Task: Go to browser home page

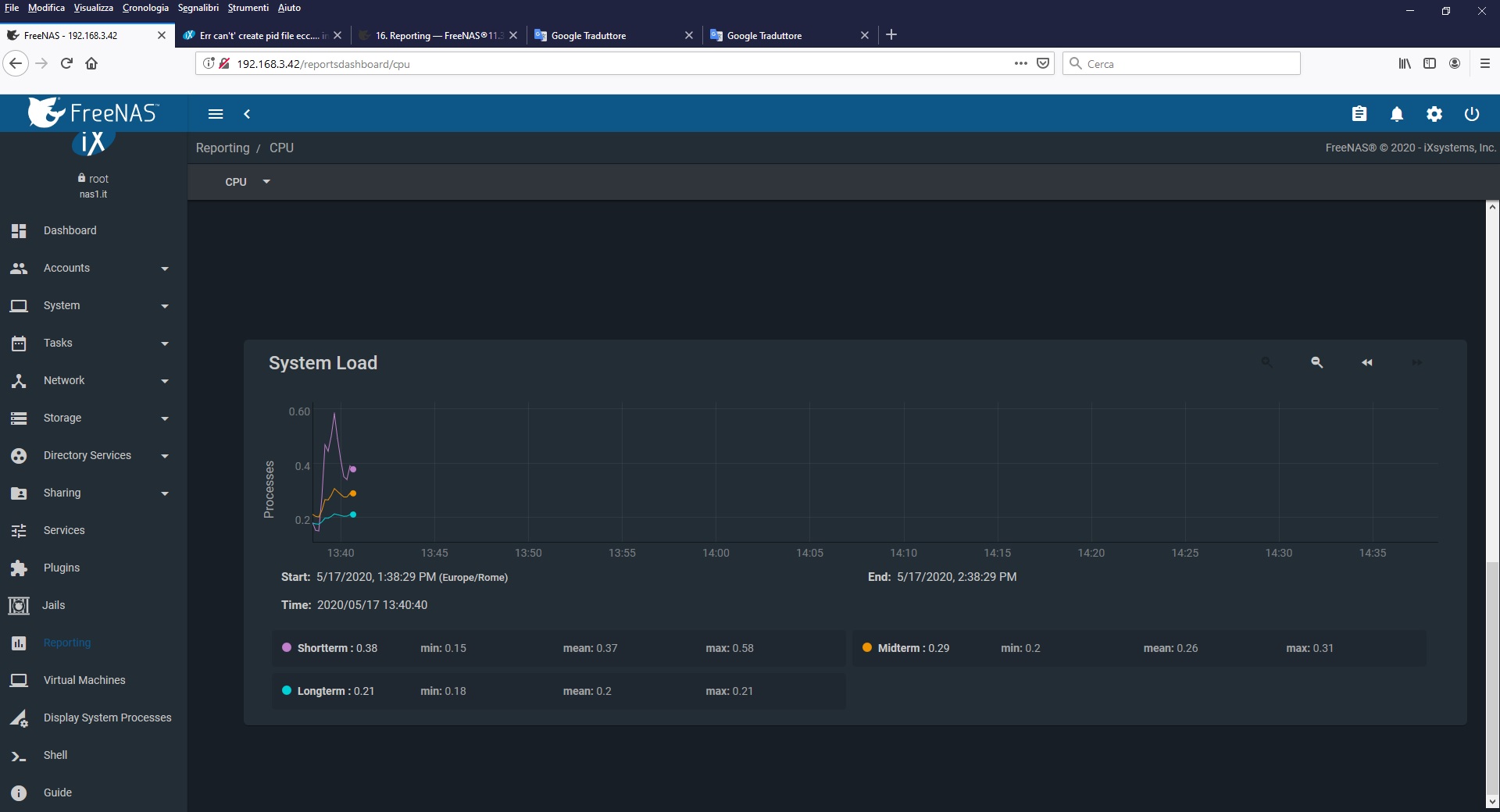Action: click(x=91, y=63)
